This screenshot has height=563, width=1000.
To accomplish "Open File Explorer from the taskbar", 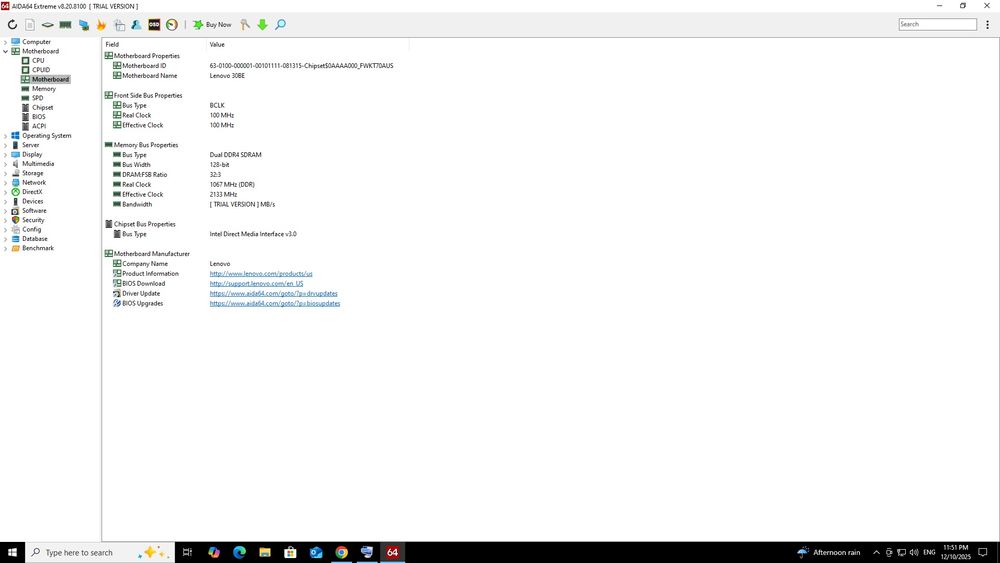I will tap(265, 552).
